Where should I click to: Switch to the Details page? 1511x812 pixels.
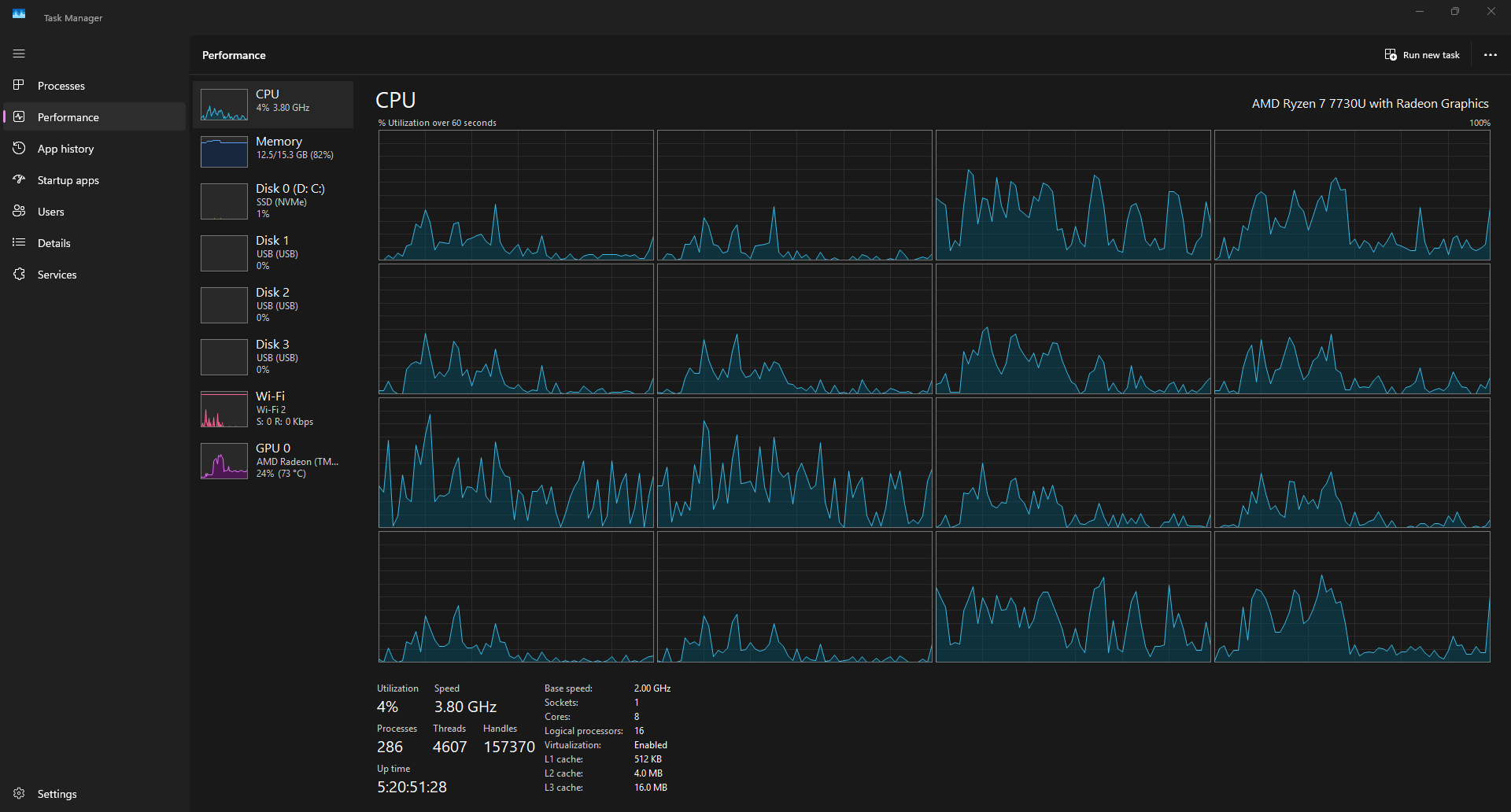click(94, 242)
